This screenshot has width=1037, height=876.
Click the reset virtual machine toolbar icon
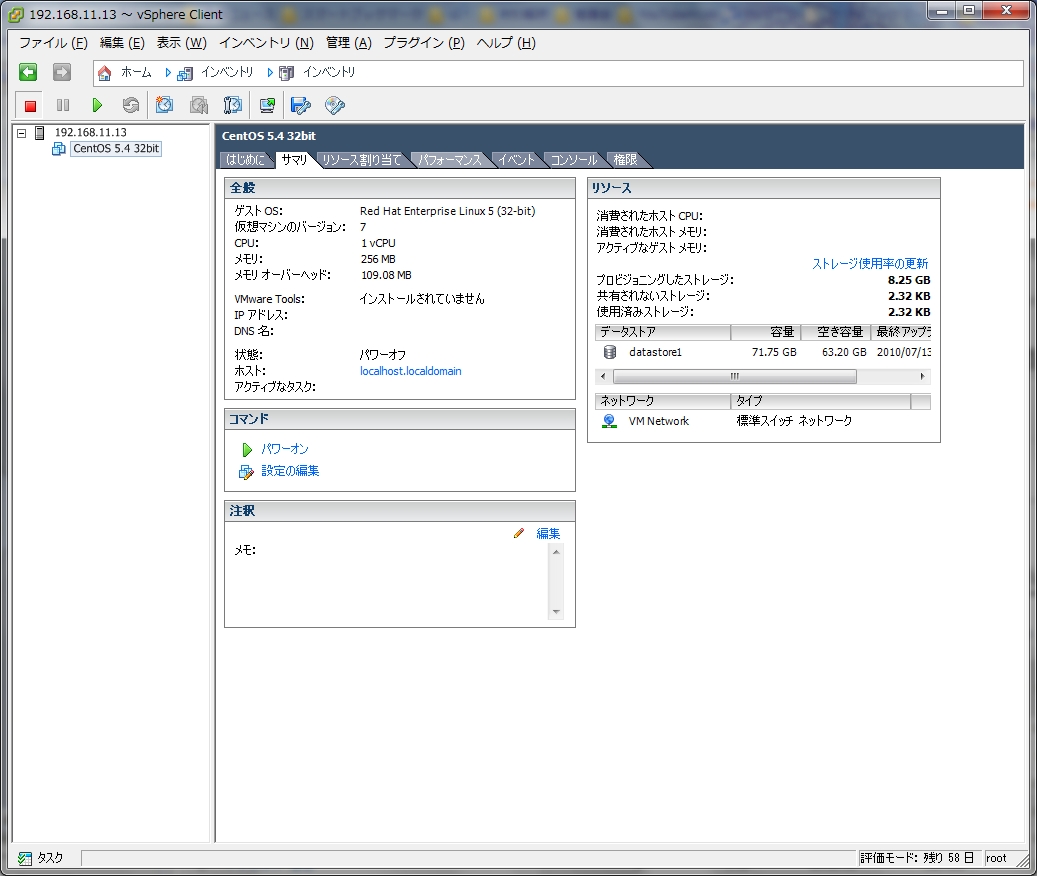[x=131, y=105]
